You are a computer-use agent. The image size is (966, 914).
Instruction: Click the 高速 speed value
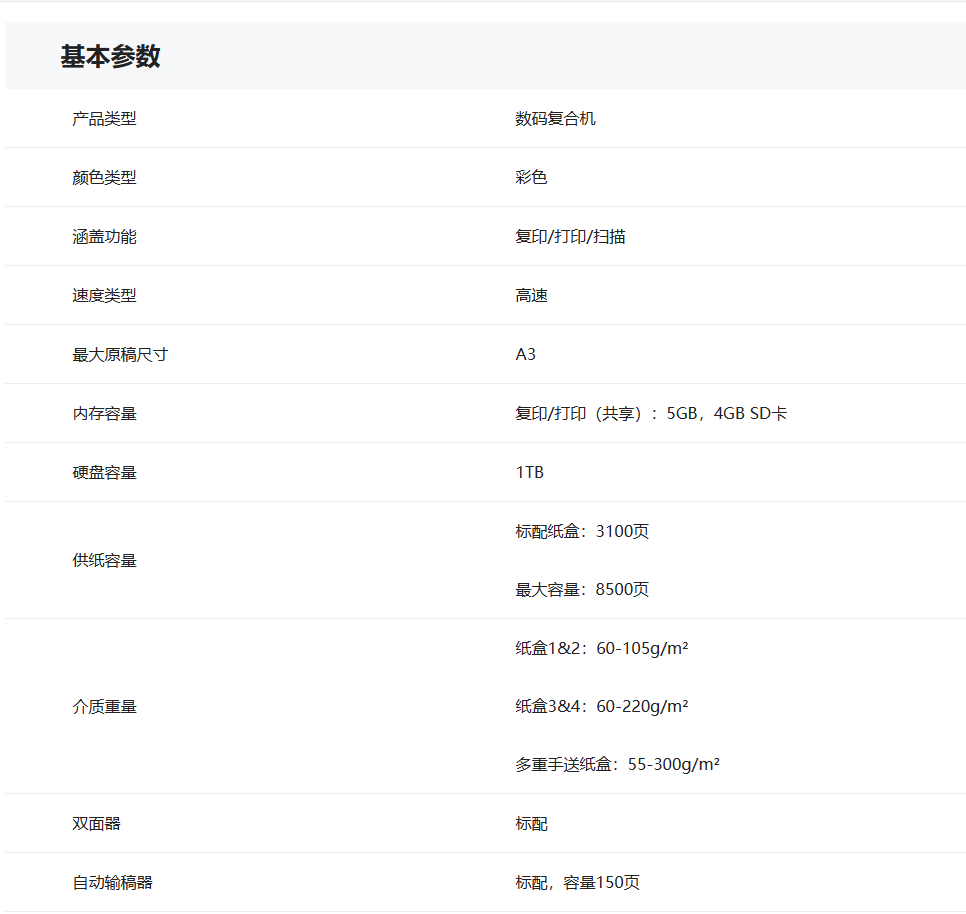[x=531, y=296]
